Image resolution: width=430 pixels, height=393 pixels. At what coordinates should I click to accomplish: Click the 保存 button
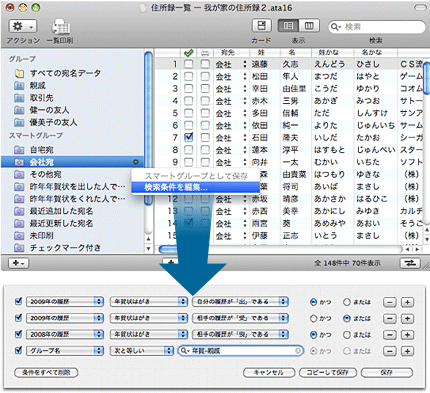pyautogui.click(x=387, y=372)
